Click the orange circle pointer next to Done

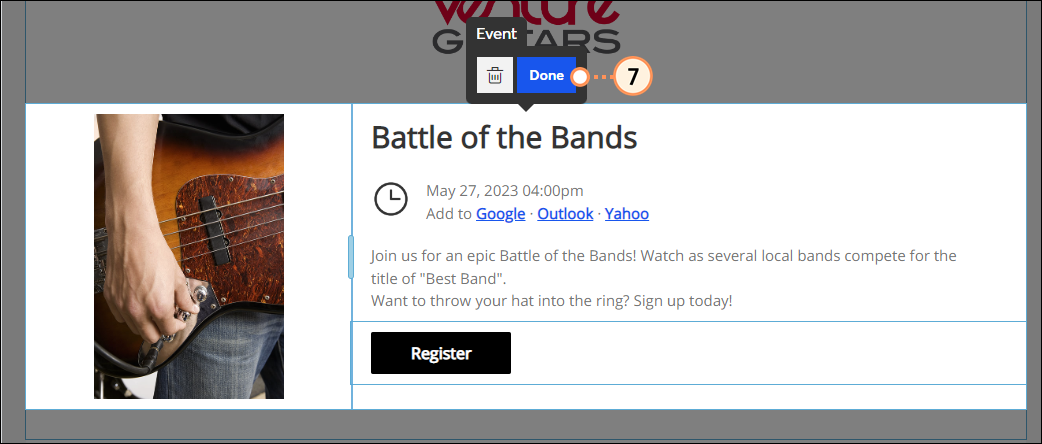(579, 78)
